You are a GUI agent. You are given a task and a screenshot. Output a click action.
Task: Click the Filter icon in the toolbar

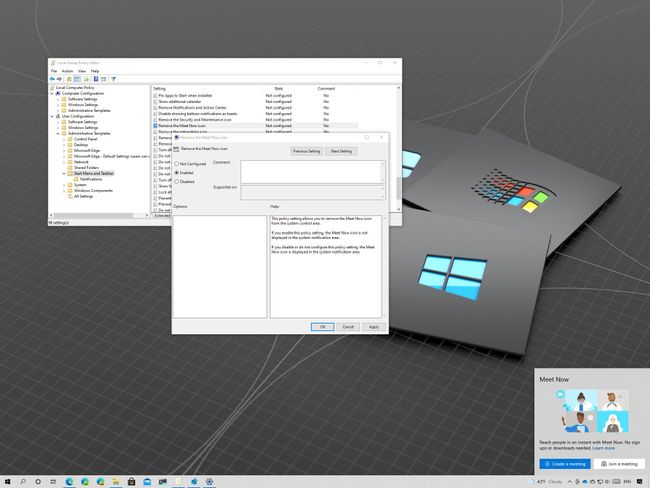pyautogui.click(x=113, y=79)
